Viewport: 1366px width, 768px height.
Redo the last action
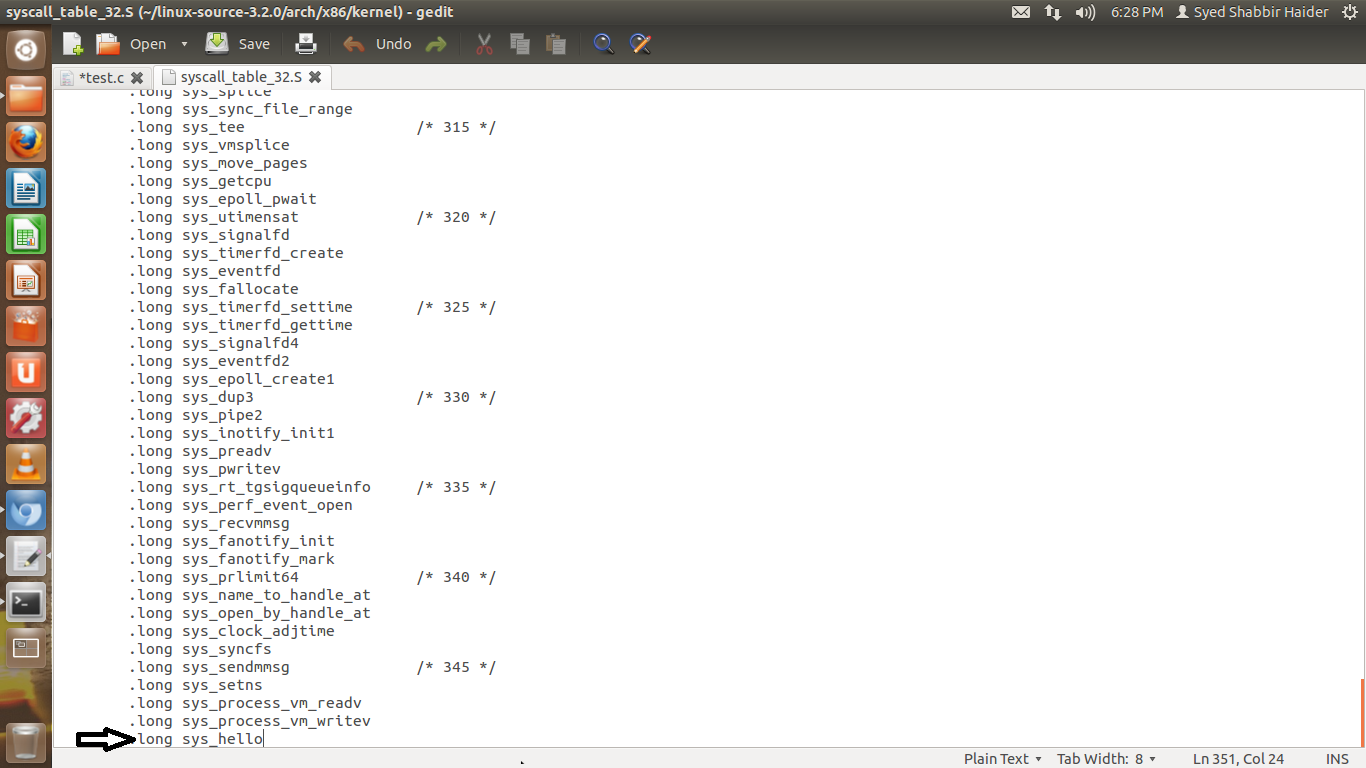tap(437, 43)
